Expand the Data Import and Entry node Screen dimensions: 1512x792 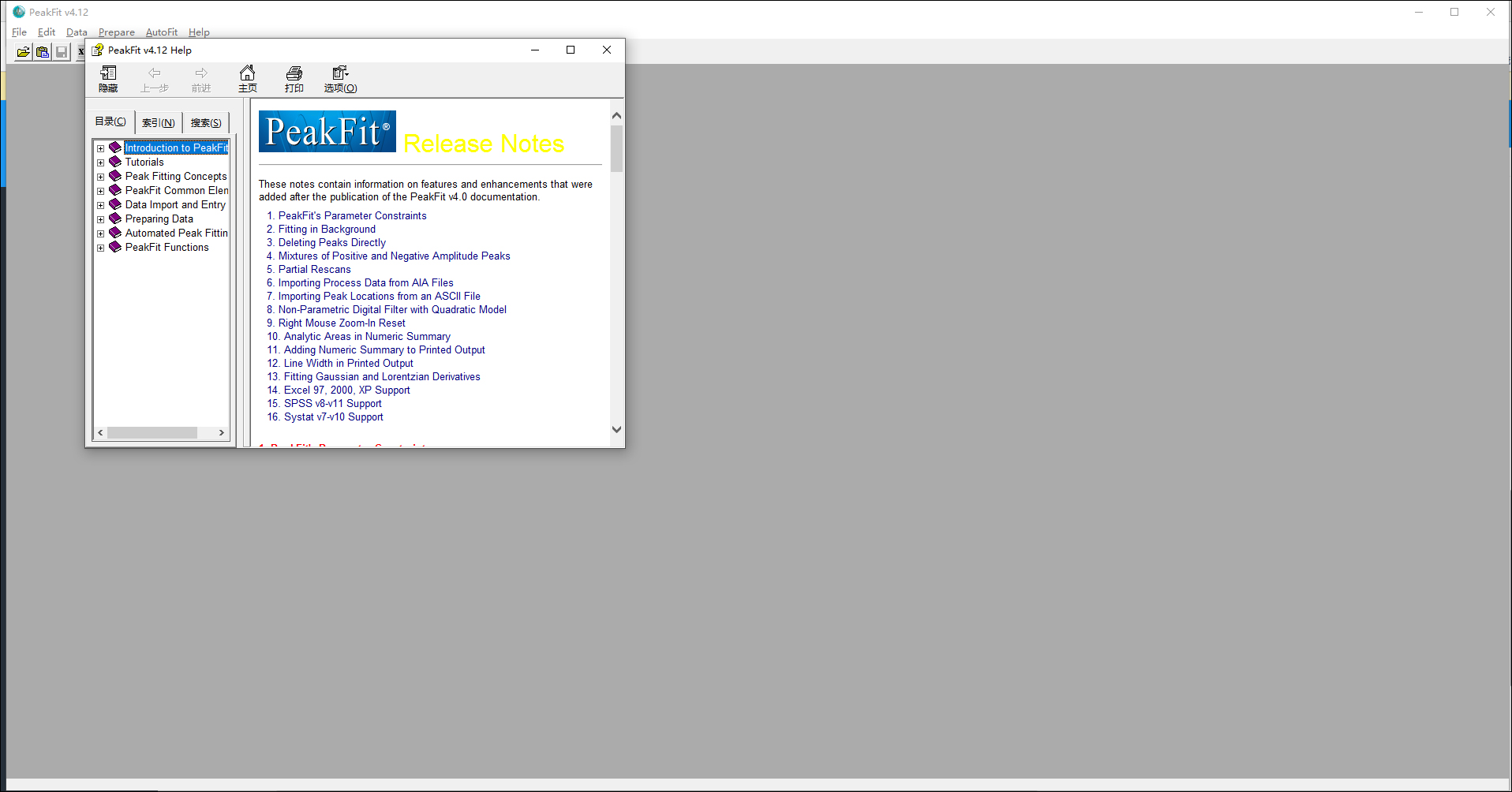[101, 205]
